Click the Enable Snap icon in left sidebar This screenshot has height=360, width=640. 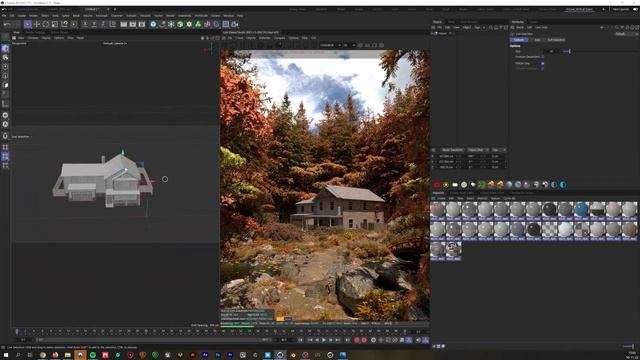5,136
